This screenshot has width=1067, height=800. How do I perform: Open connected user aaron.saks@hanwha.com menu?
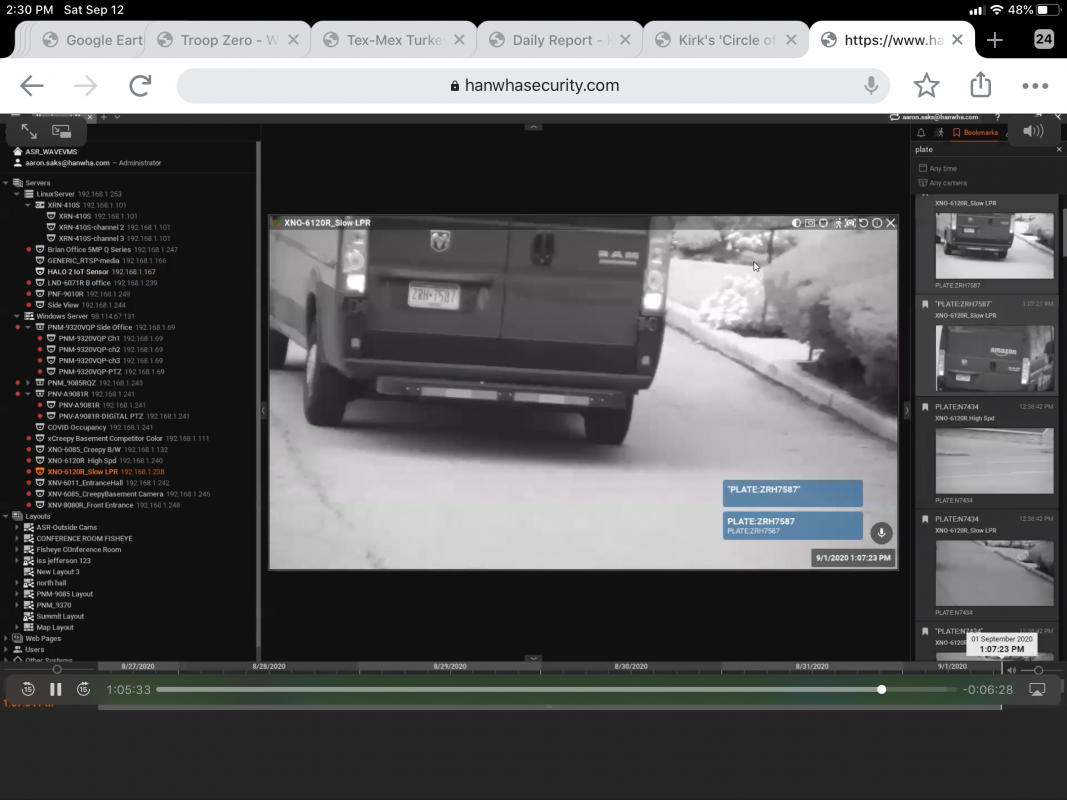[934, 117]
